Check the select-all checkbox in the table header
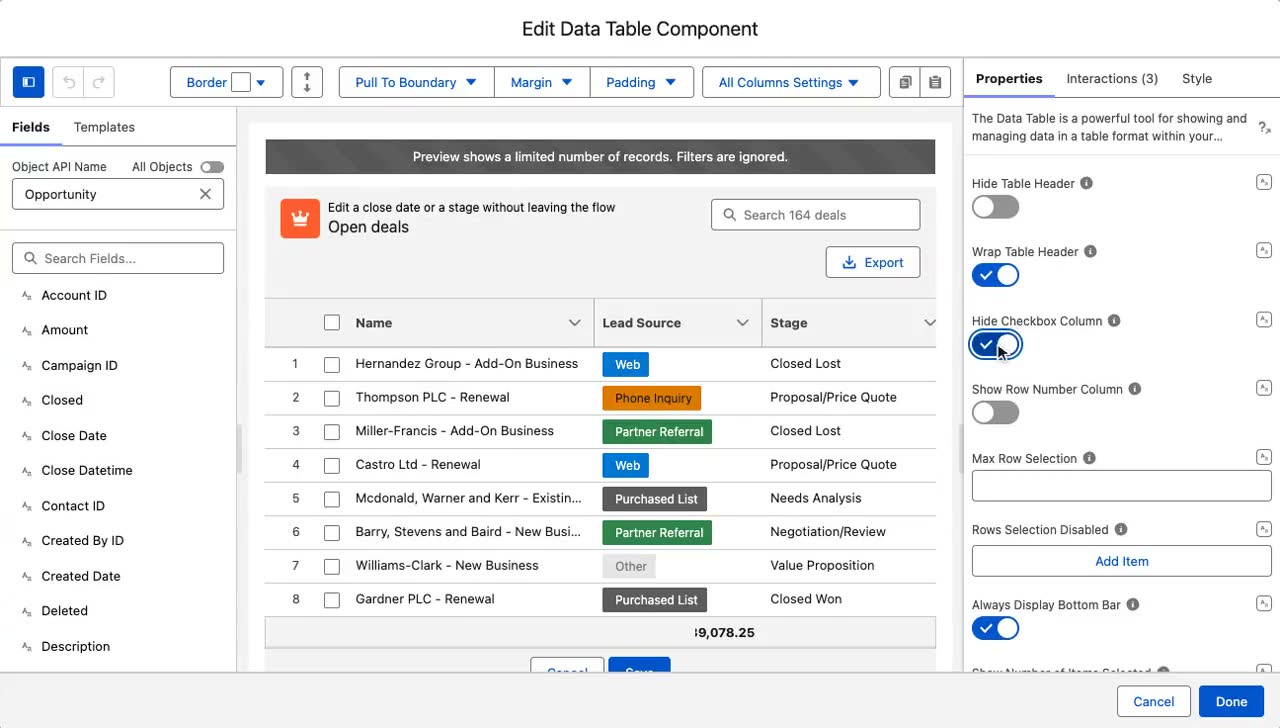Image resolution: width=1280 pixels, height=728 pixels. pyautogui.click(x=332, y=323)
